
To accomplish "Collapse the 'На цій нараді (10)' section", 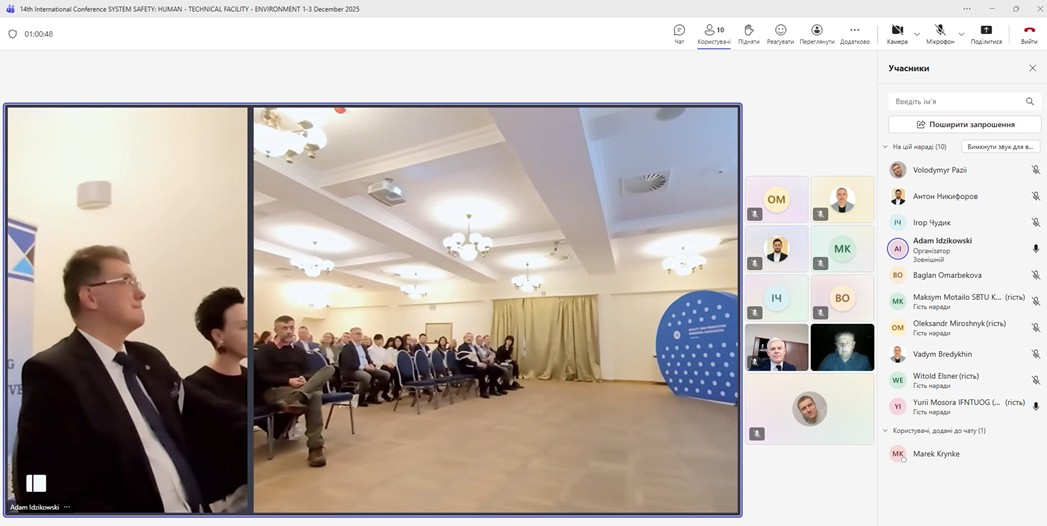I will coord(885,147).
